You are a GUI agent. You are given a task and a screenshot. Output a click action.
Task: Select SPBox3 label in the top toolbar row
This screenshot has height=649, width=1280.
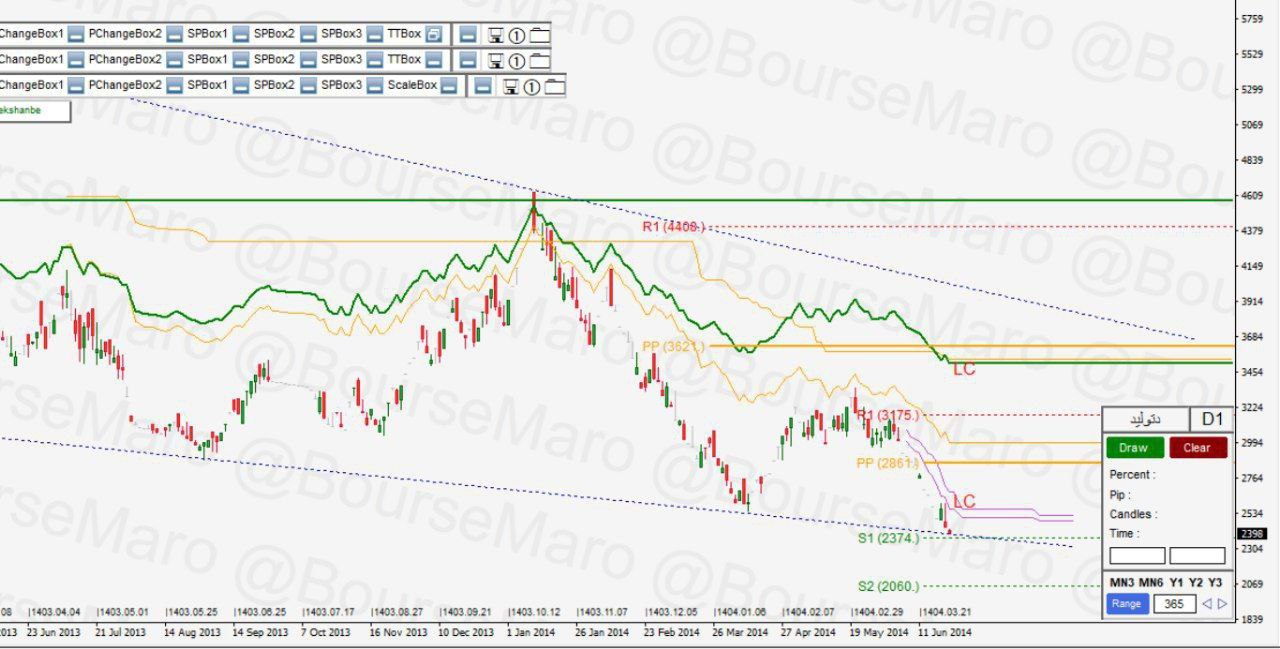click(x=341, y=33)
